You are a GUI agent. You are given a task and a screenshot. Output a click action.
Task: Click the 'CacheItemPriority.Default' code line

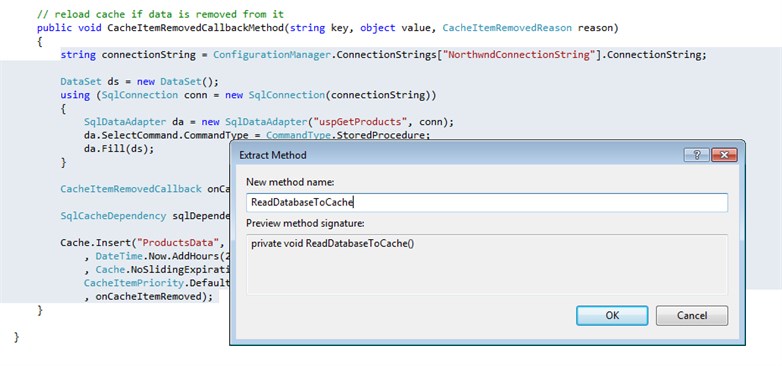[x=157, y=283]
